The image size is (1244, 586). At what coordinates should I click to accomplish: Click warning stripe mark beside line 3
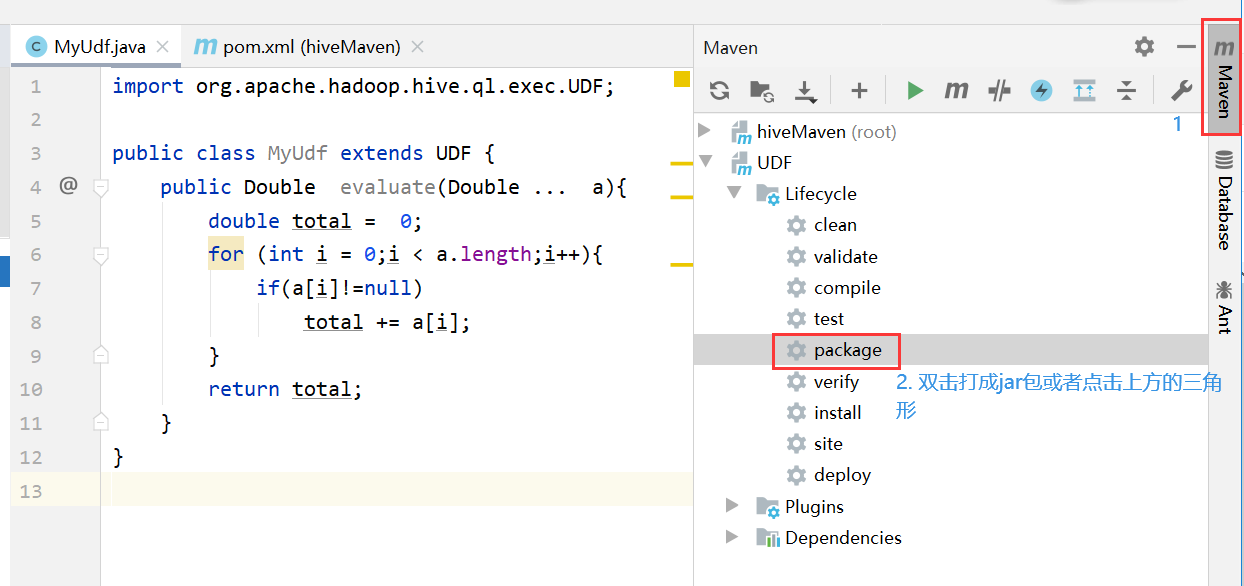[682, 162]
